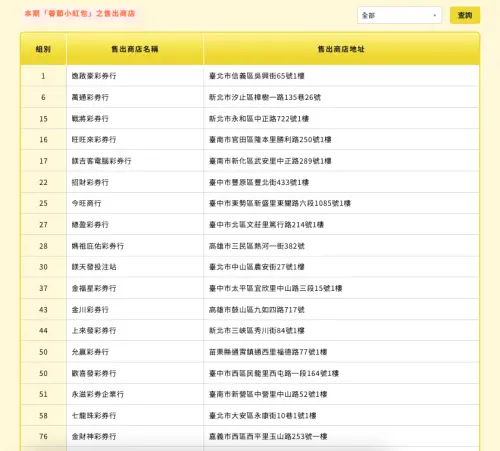Select address 新北市永和區中正路722號1樓
500x451 pixels.
click(259, 119)
